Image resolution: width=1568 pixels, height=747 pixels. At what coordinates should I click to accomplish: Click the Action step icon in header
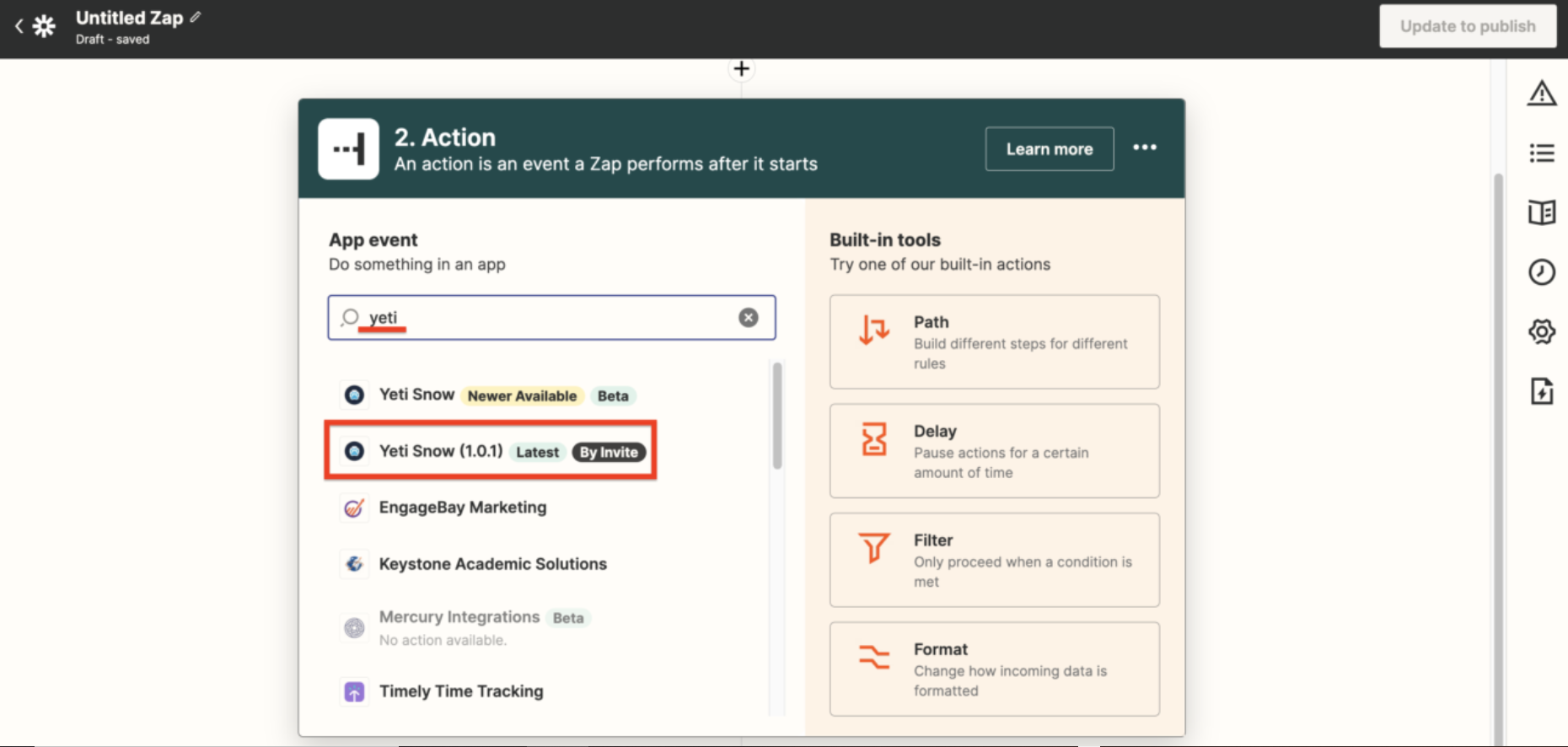[x=348, y=149]
